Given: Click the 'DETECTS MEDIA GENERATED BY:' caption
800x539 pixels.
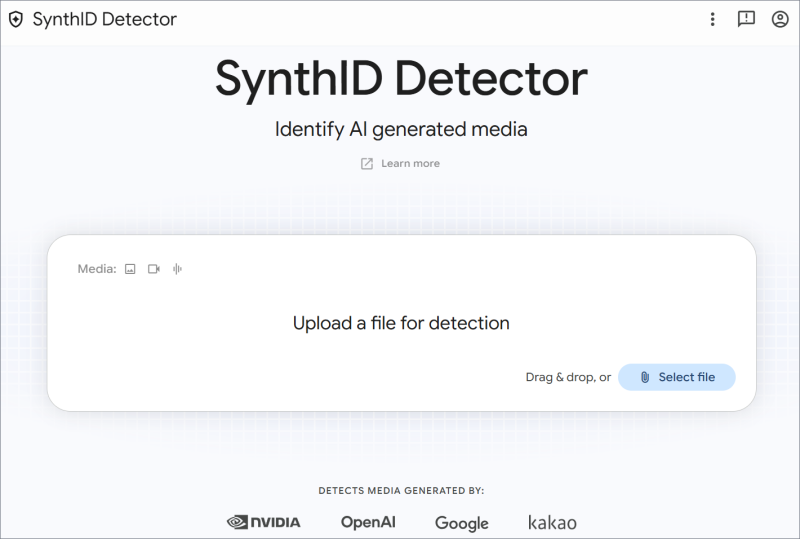Looking at the screenshot, I should 401,491.
